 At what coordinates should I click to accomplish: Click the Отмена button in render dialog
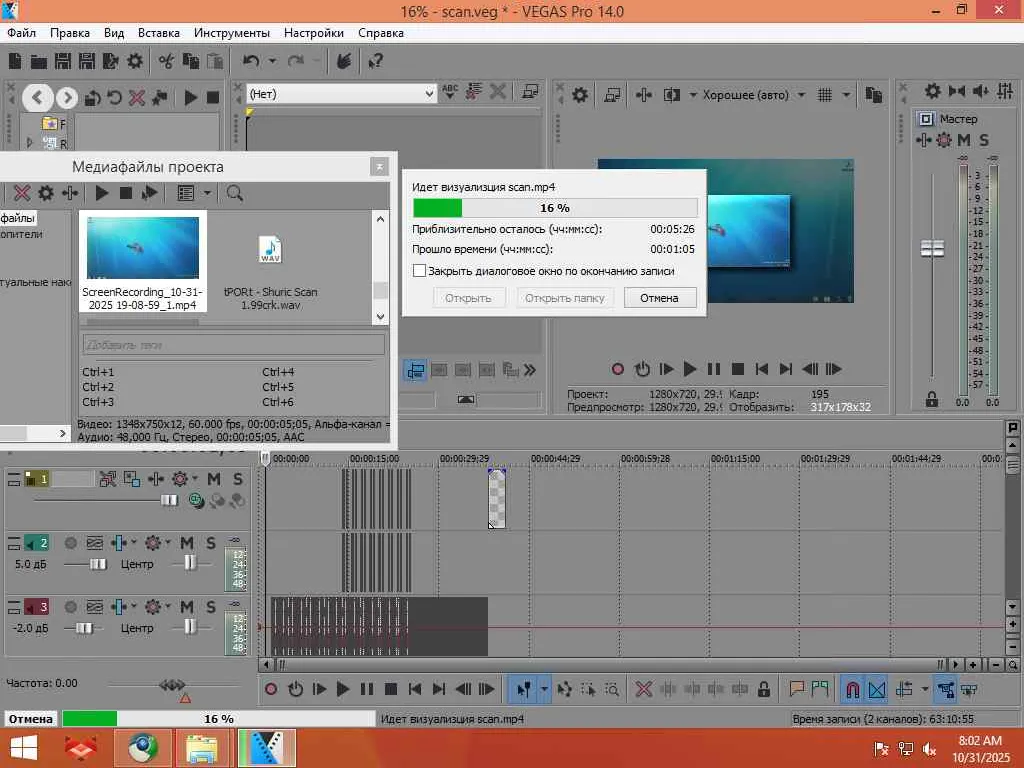point(660,298)
